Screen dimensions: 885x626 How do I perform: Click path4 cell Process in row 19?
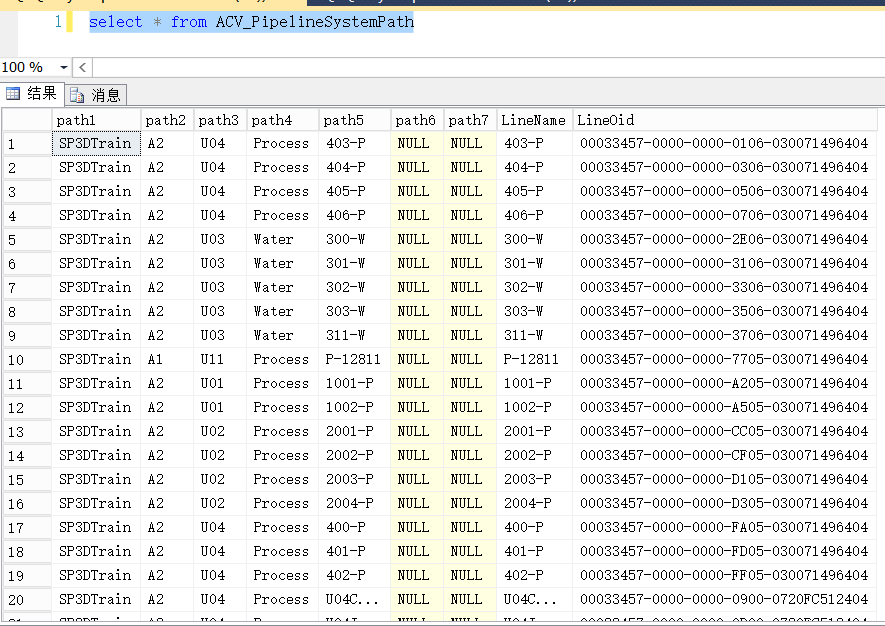coord(283,575)
